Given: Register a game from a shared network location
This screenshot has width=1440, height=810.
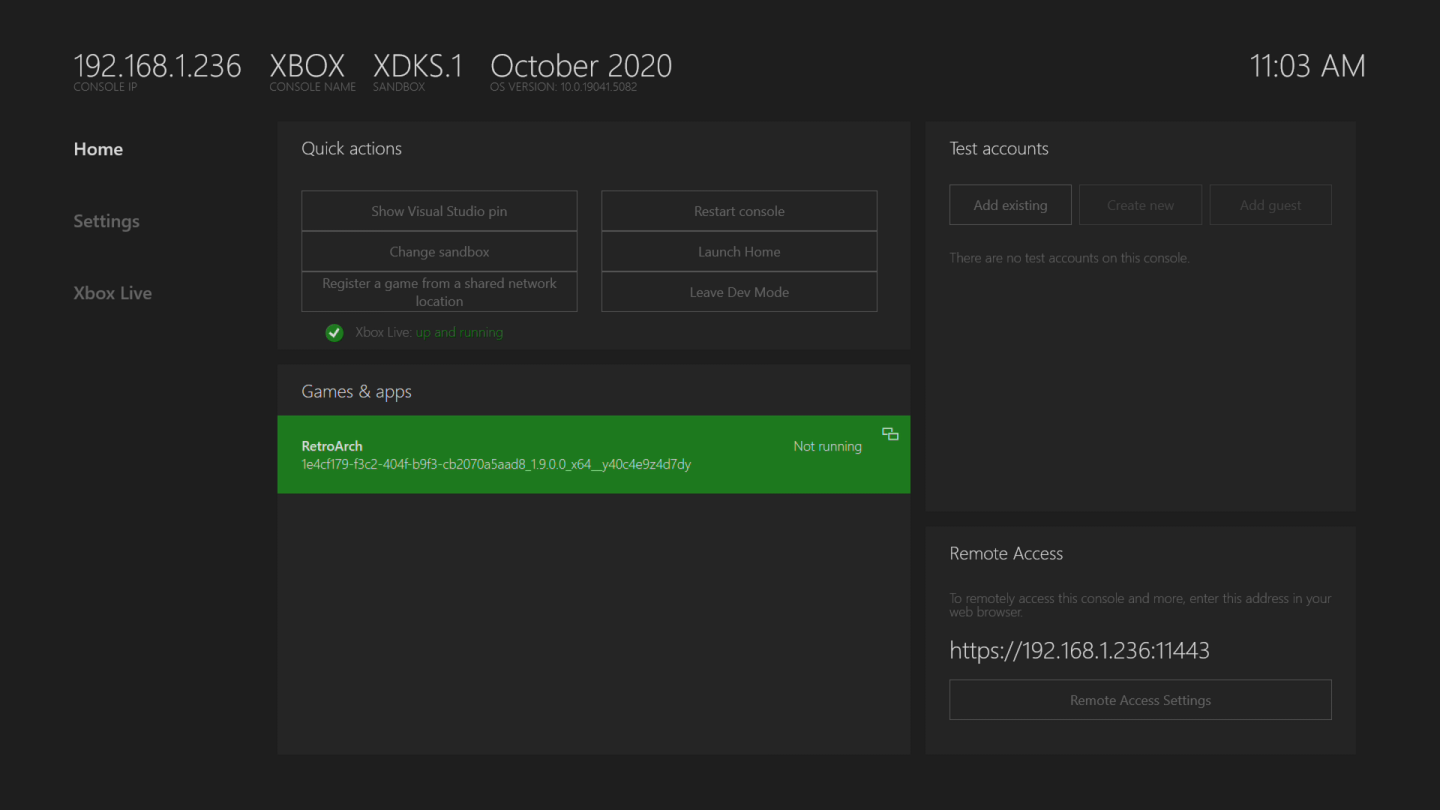Looking at the screenshot, I should point(439,291).
